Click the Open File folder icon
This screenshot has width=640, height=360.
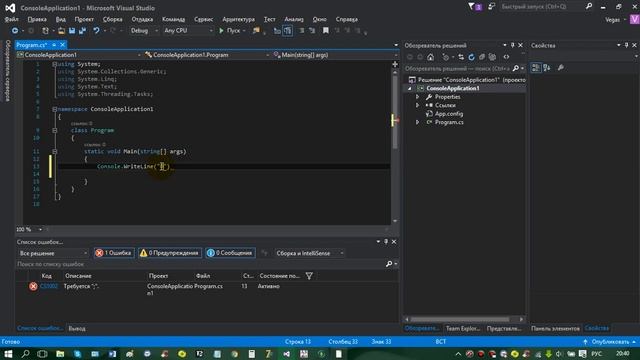click(x=61, y=31)
